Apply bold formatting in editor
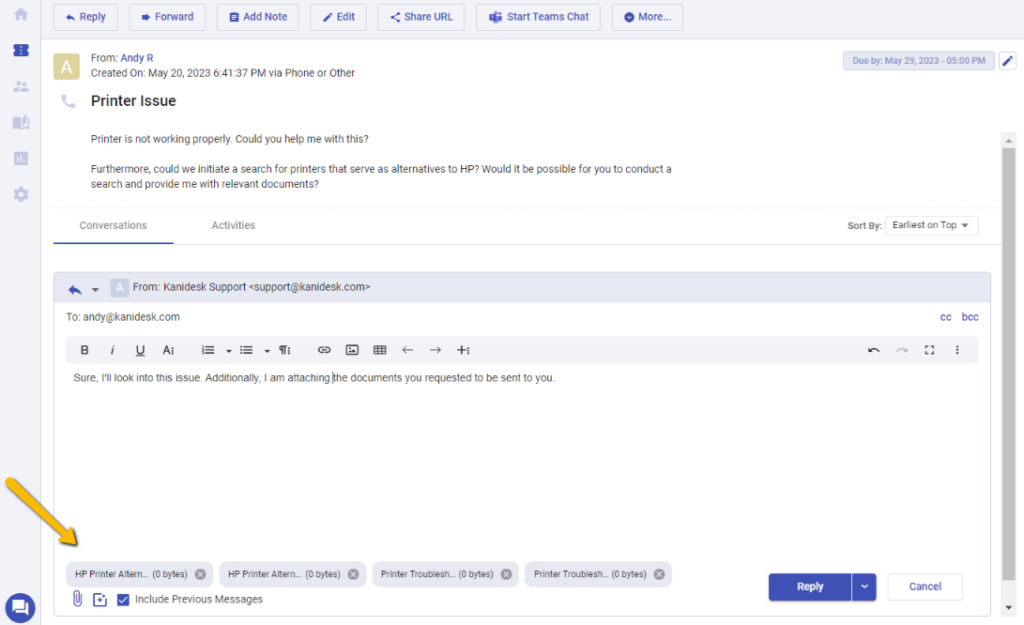Viewport: 1024px width, 625px height. 84,350
